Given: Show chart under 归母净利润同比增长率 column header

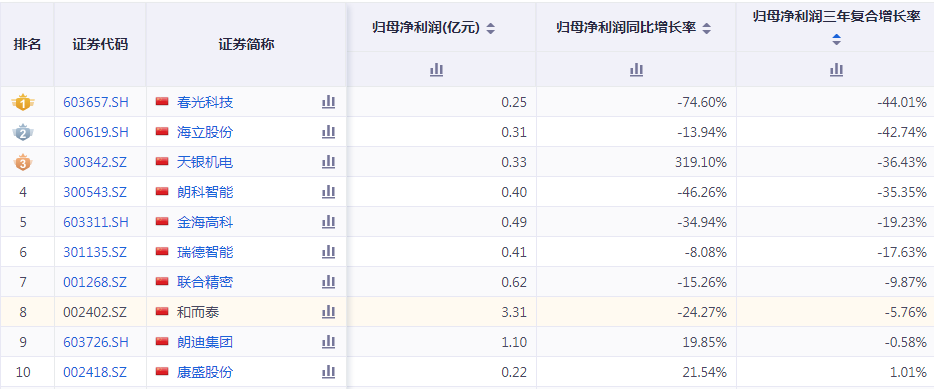Looking at the screenshot, I should click(636, 70).
